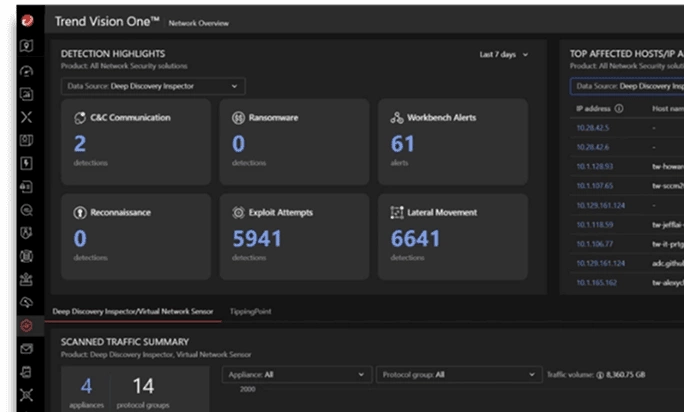Open the crossed-box icon at the sidebar bottom

tap(27, 395)
